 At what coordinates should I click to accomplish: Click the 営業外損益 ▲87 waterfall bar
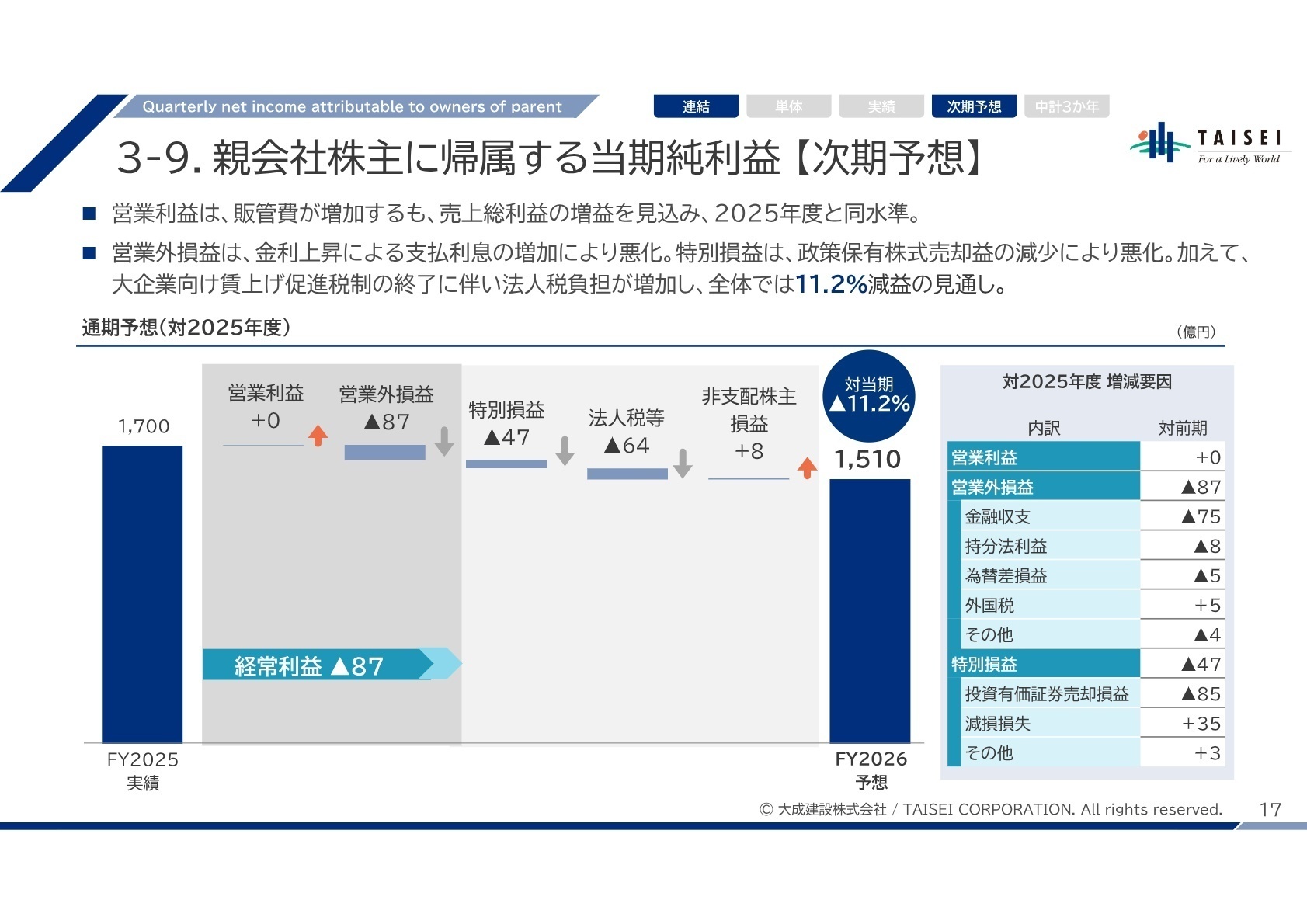click(384, 452)
